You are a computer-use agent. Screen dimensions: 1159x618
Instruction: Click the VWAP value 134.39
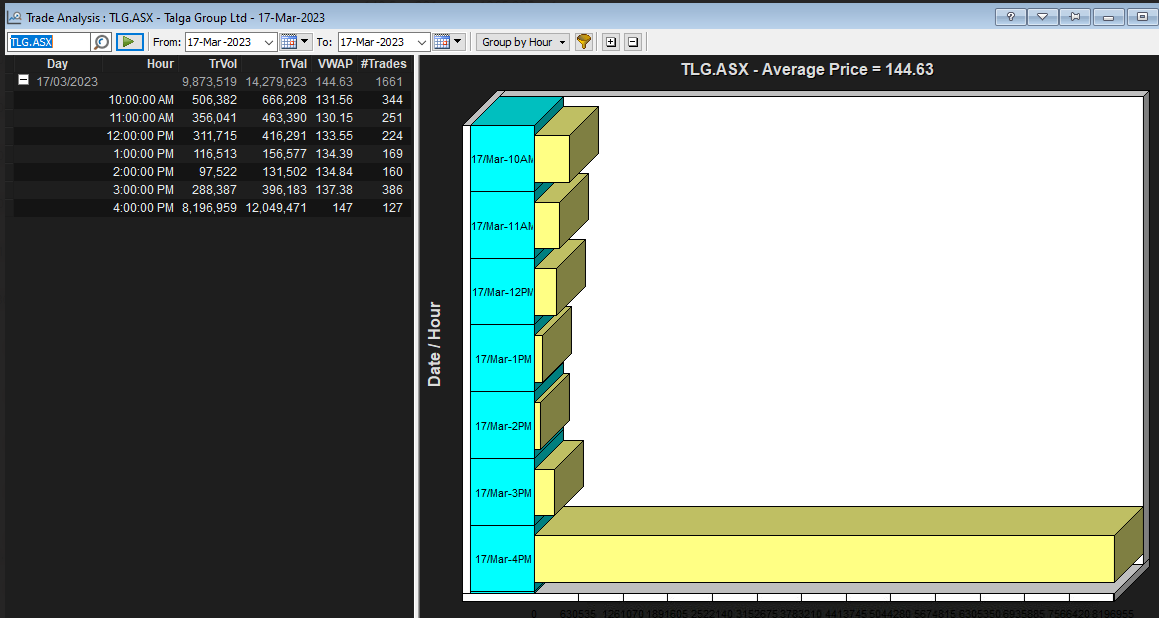335,154
